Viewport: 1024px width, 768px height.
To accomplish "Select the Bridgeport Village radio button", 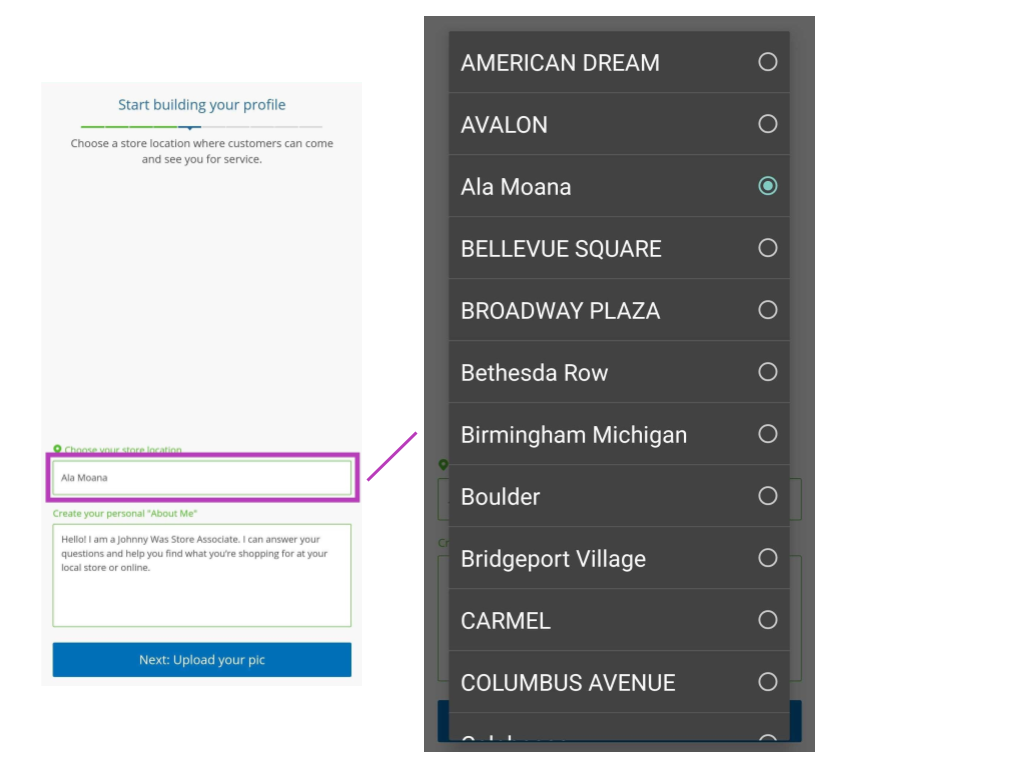I will 767,558.
